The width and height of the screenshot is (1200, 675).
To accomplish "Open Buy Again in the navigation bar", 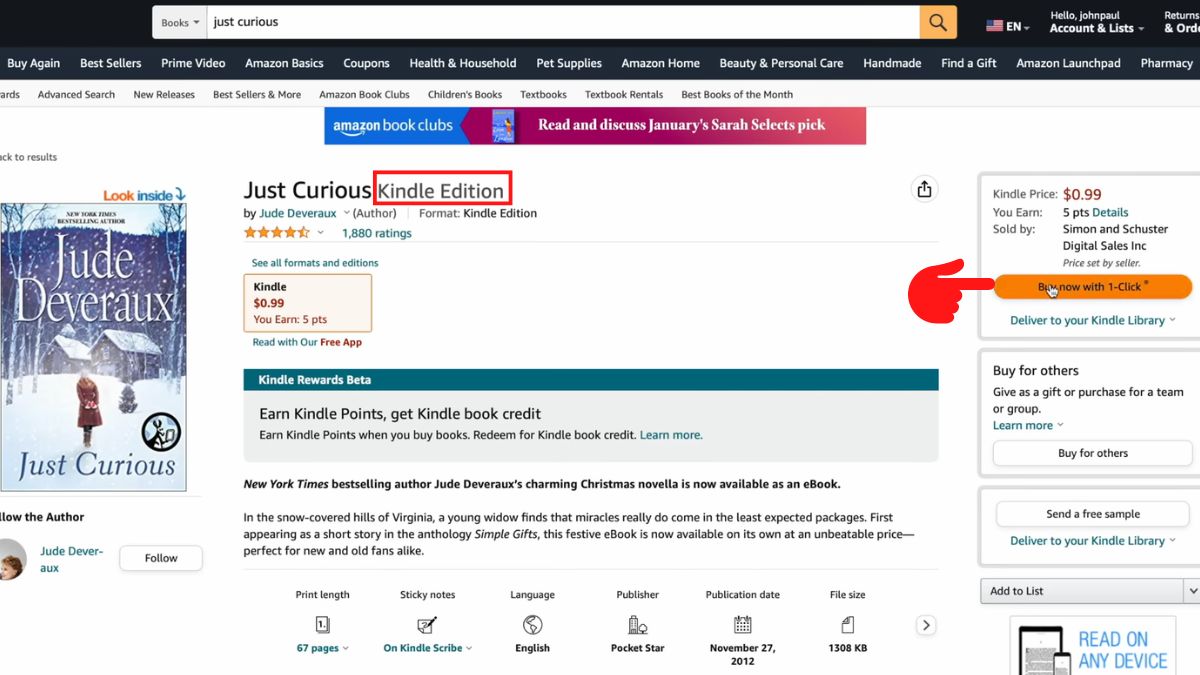I will pos(33,63).
